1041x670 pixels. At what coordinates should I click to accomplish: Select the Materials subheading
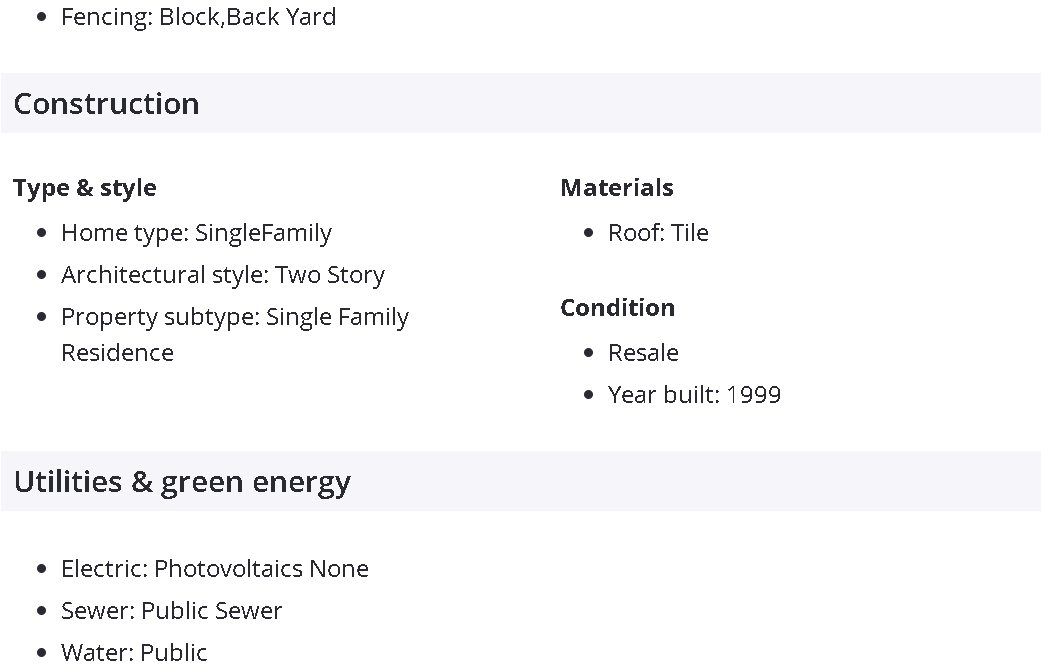[x=616, y=188]
